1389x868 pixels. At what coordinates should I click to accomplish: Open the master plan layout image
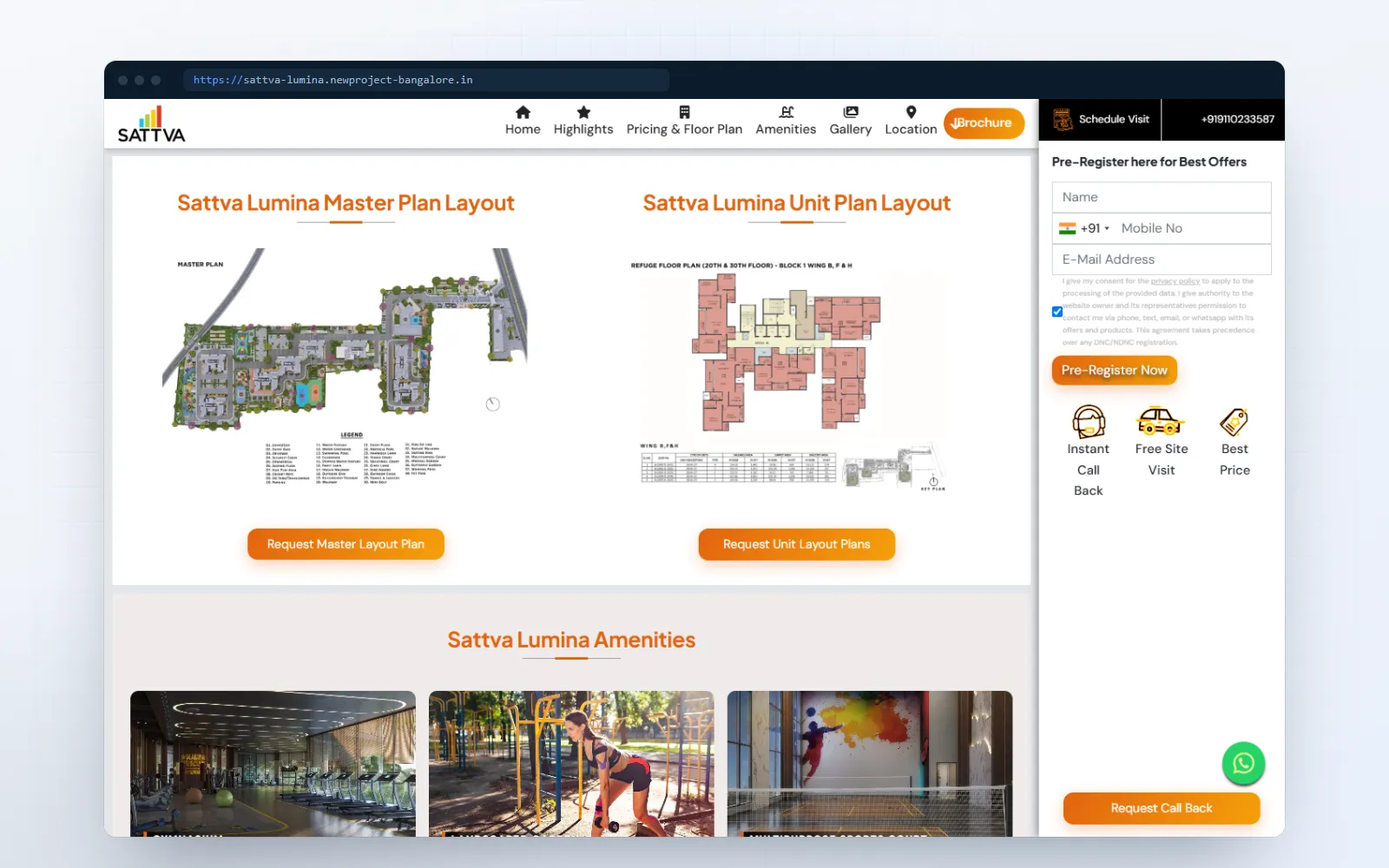tap(346, 368)
